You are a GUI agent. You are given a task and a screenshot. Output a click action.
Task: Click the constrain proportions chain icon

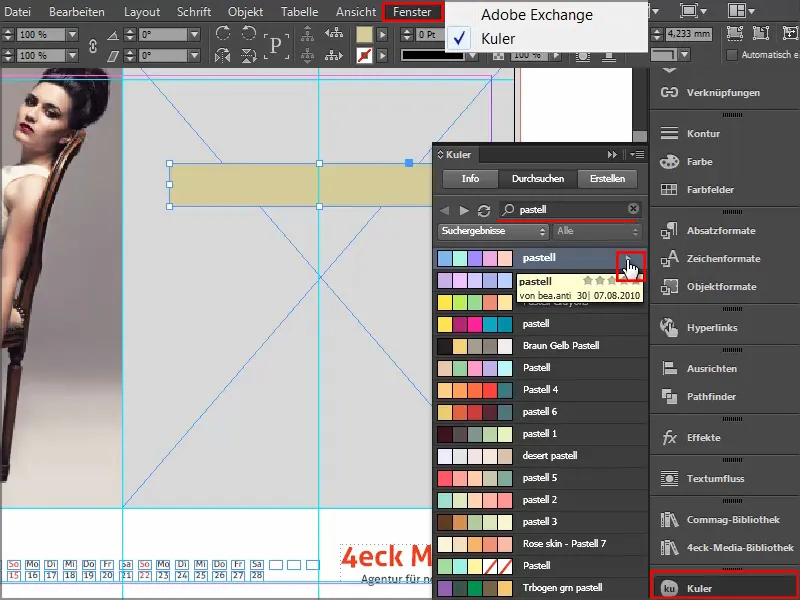click(92, 46)
